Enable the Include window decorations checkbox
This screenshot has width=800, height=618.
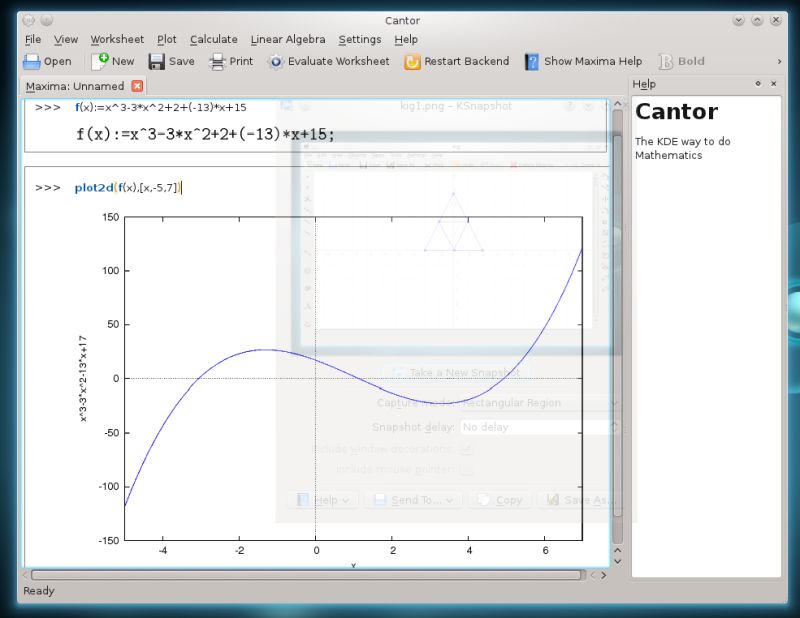(x=466, y=449)
